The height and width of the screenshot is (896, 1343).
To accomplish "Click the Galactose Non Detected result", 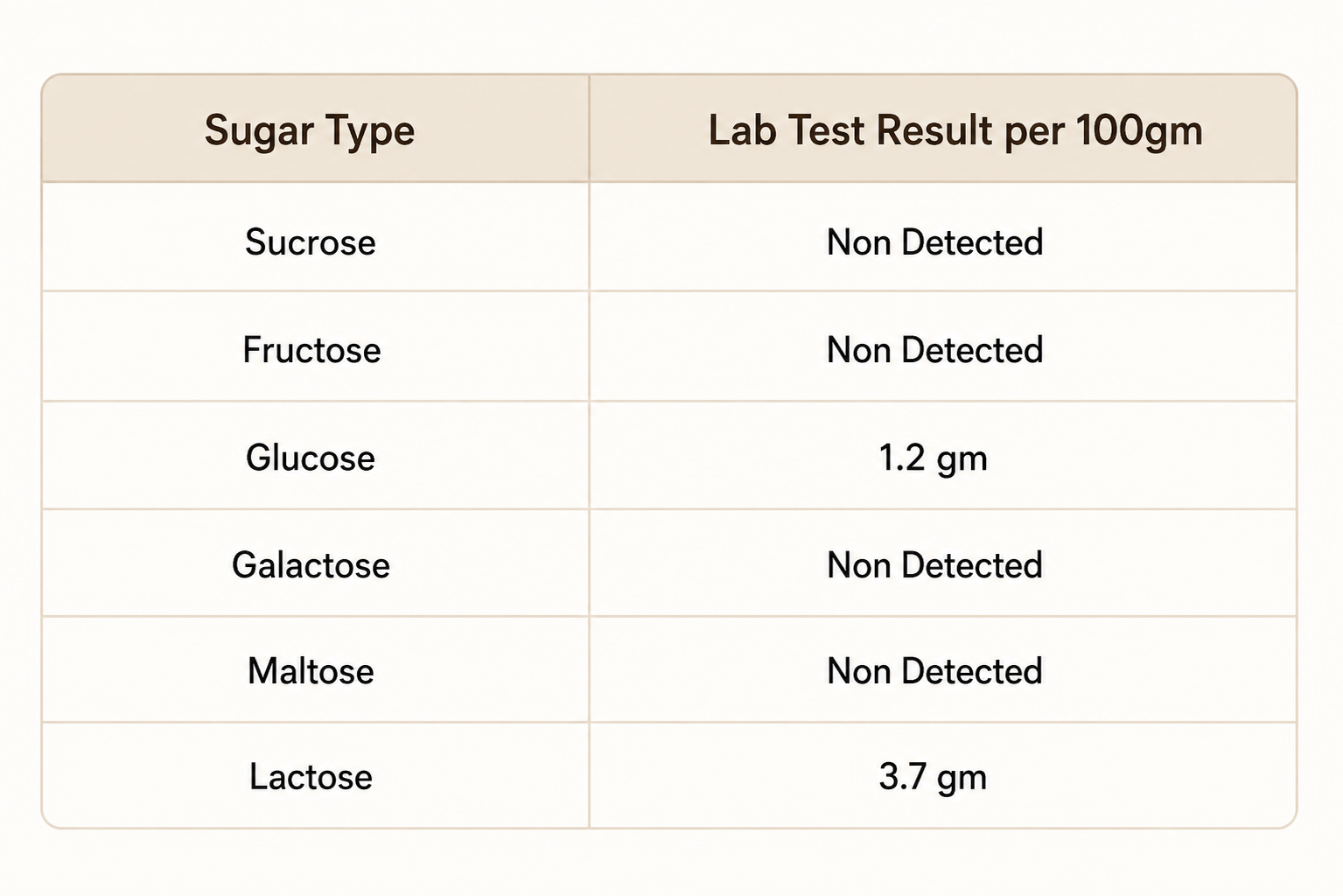I will 934,565.
